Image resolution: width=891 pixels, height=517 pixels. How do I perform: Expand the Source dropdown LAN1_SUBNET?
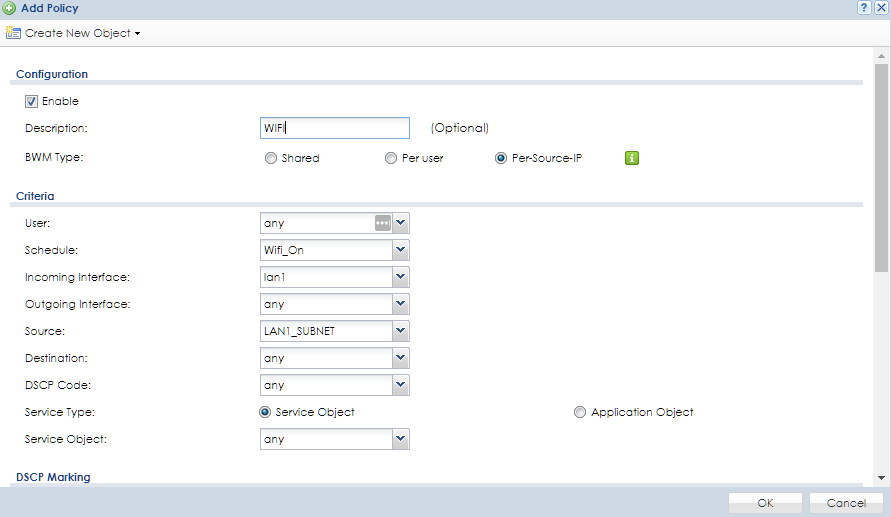coord(400,331)
